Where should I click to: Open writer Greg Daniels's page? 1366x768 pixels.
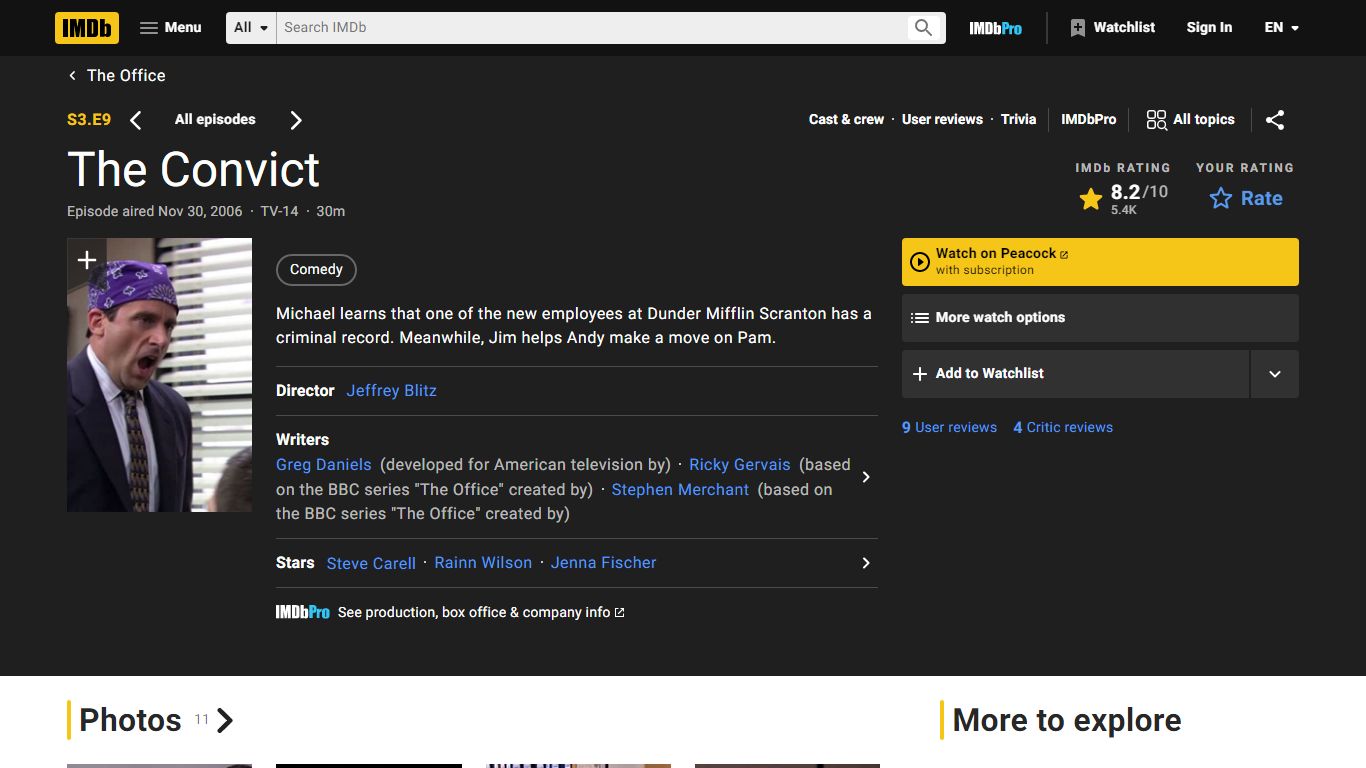click(323, 465)
